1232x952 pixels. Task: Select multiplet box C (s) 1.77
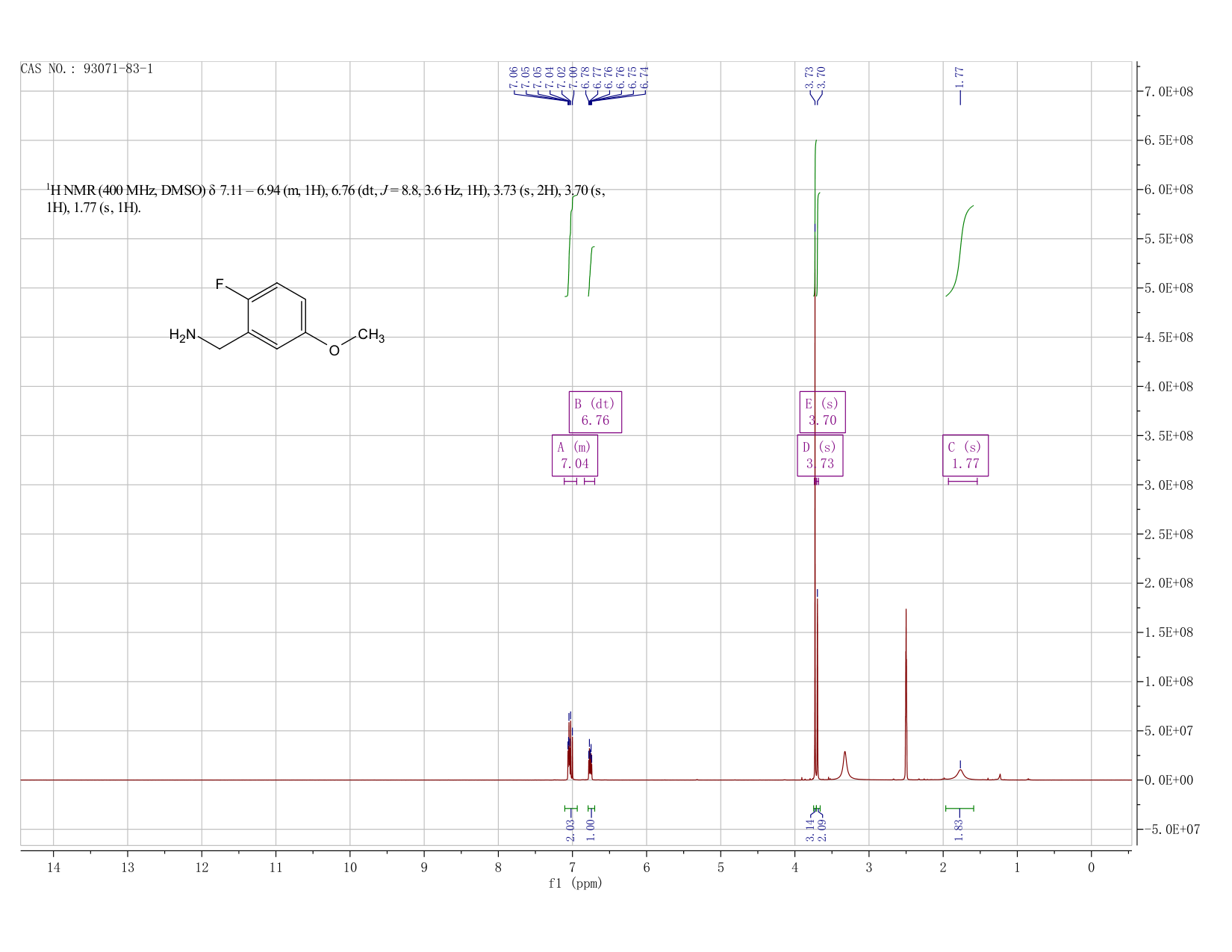[x=965, y=455]
